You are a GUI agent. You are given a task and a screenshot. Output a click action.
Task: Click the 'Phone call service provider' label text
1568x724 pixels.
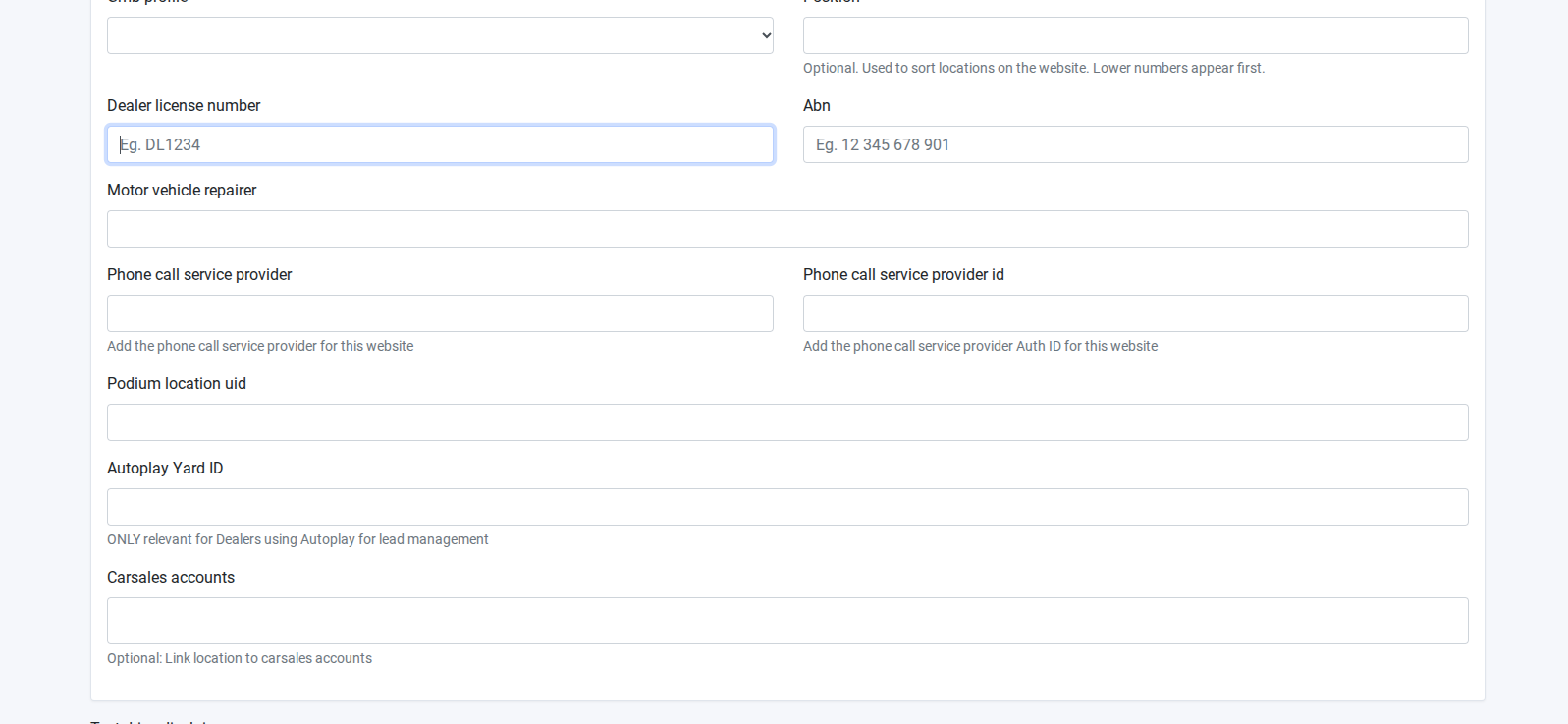point(199,274)
